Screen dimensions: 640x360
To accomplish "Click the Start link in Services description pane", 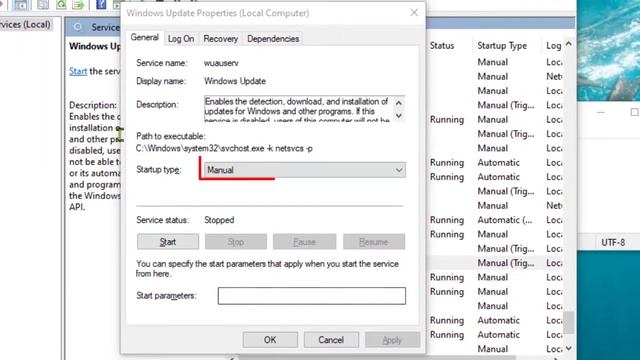I will click(78, 71).
